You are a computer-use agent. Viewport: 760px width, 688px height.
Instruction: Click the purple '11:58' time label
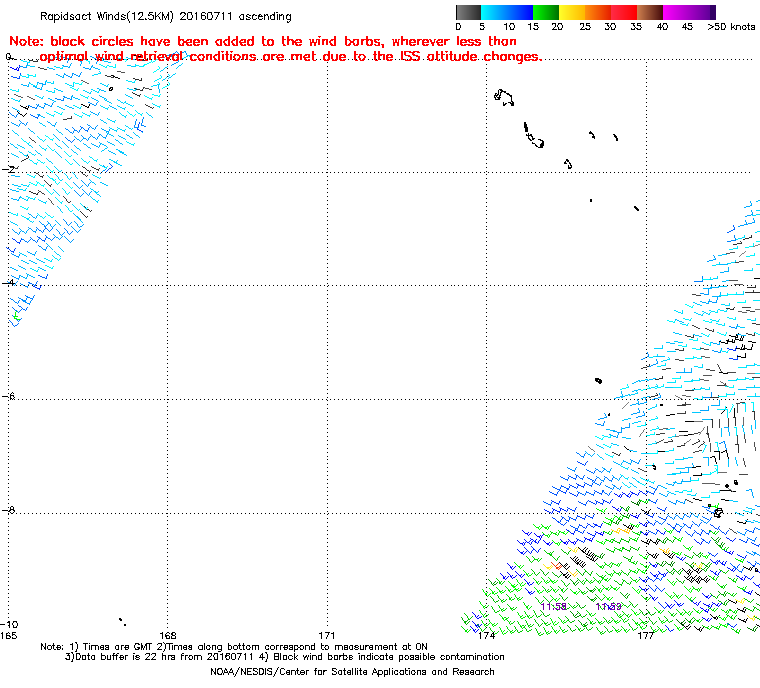coord(554,607)
